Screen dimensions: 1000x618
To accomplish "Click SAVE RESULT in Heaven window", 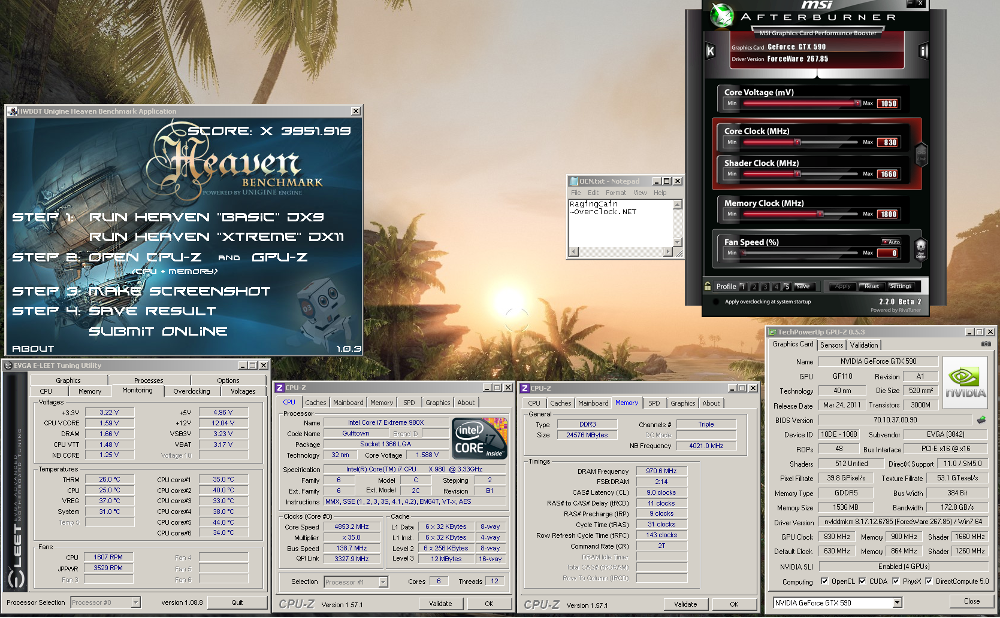I will click(152, 311).
